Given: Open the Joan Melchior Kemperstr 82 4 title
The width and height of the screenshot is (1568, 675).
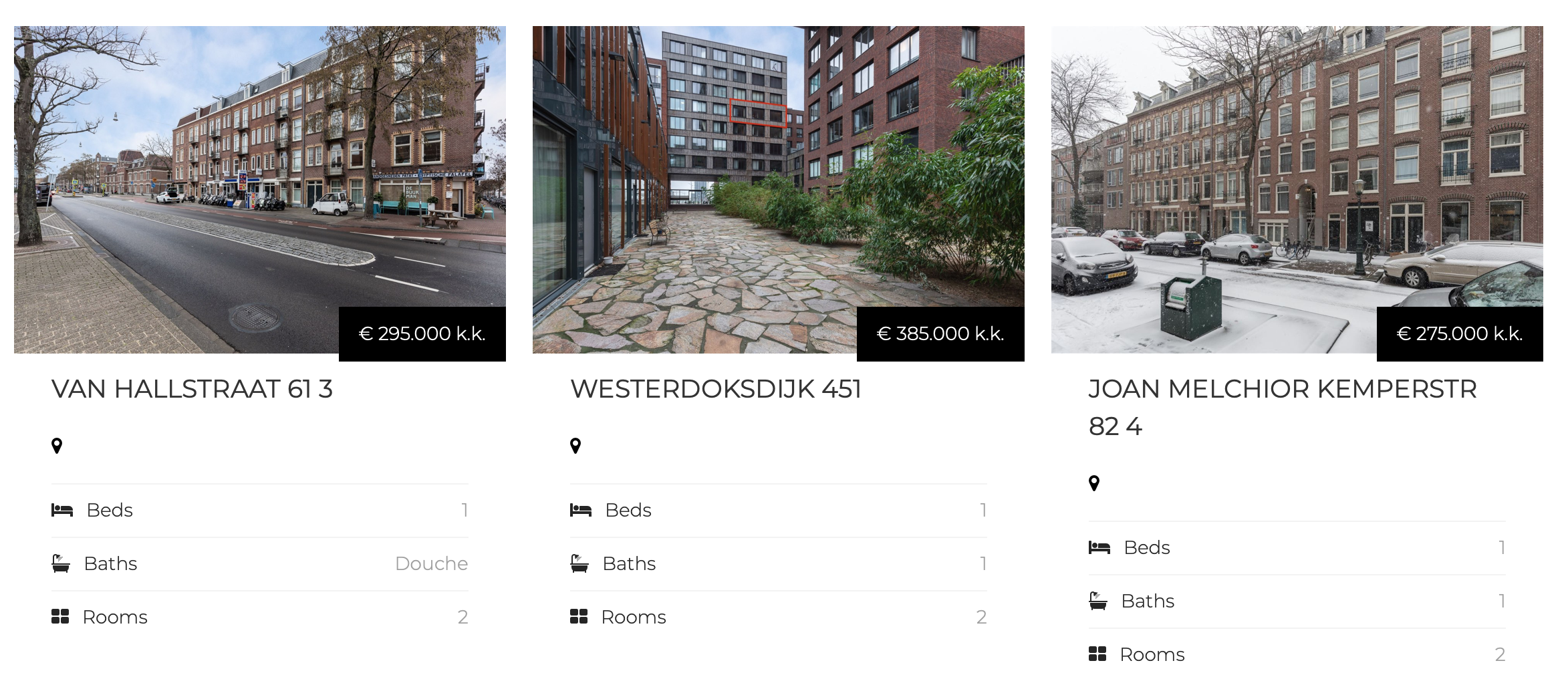Looking at the screenshot, I should point(1283,407).
